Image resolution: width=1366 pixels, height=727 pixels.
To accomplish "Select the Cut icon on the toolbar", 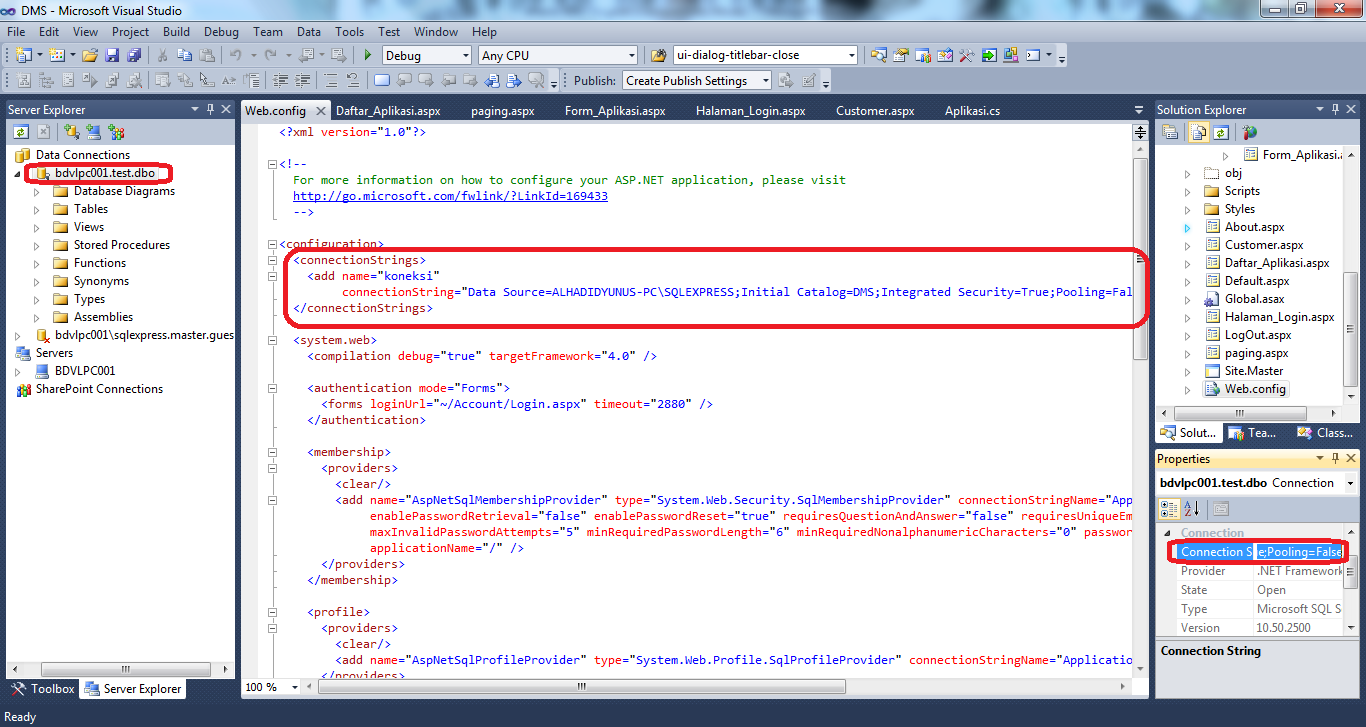I will pyautogui.click(x=163, y=56).
